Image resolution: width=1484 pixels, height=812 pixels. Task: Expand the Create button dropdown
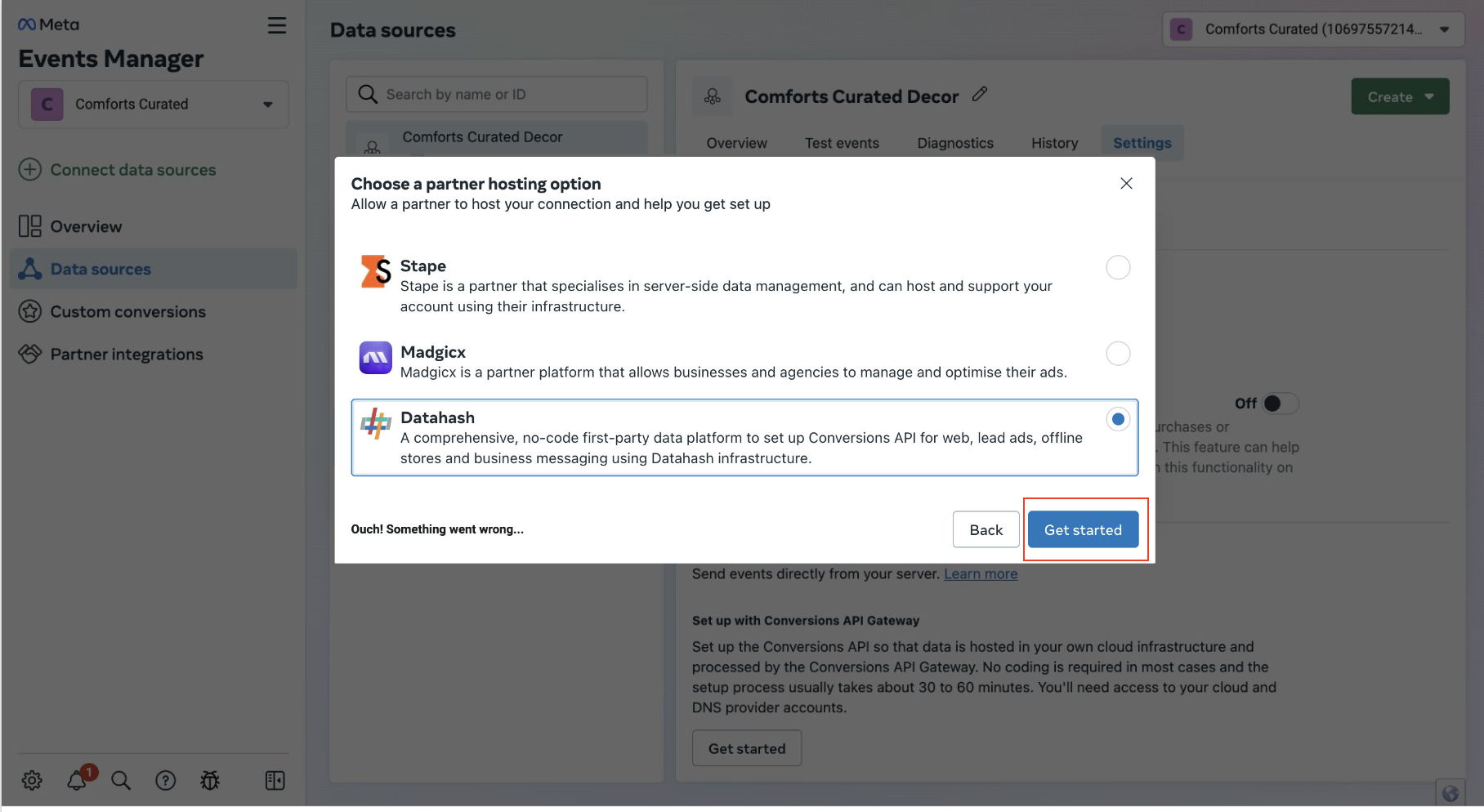click(x=1400, y=96)
